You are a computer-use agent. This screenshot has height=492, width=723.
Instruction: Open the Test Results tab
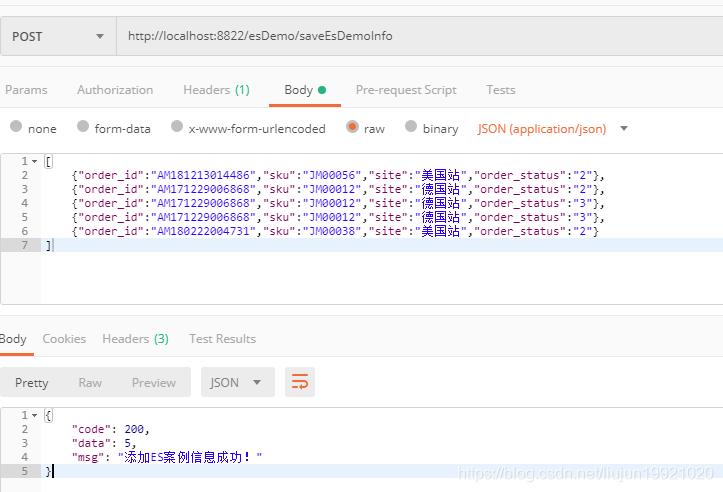point(222,339)
